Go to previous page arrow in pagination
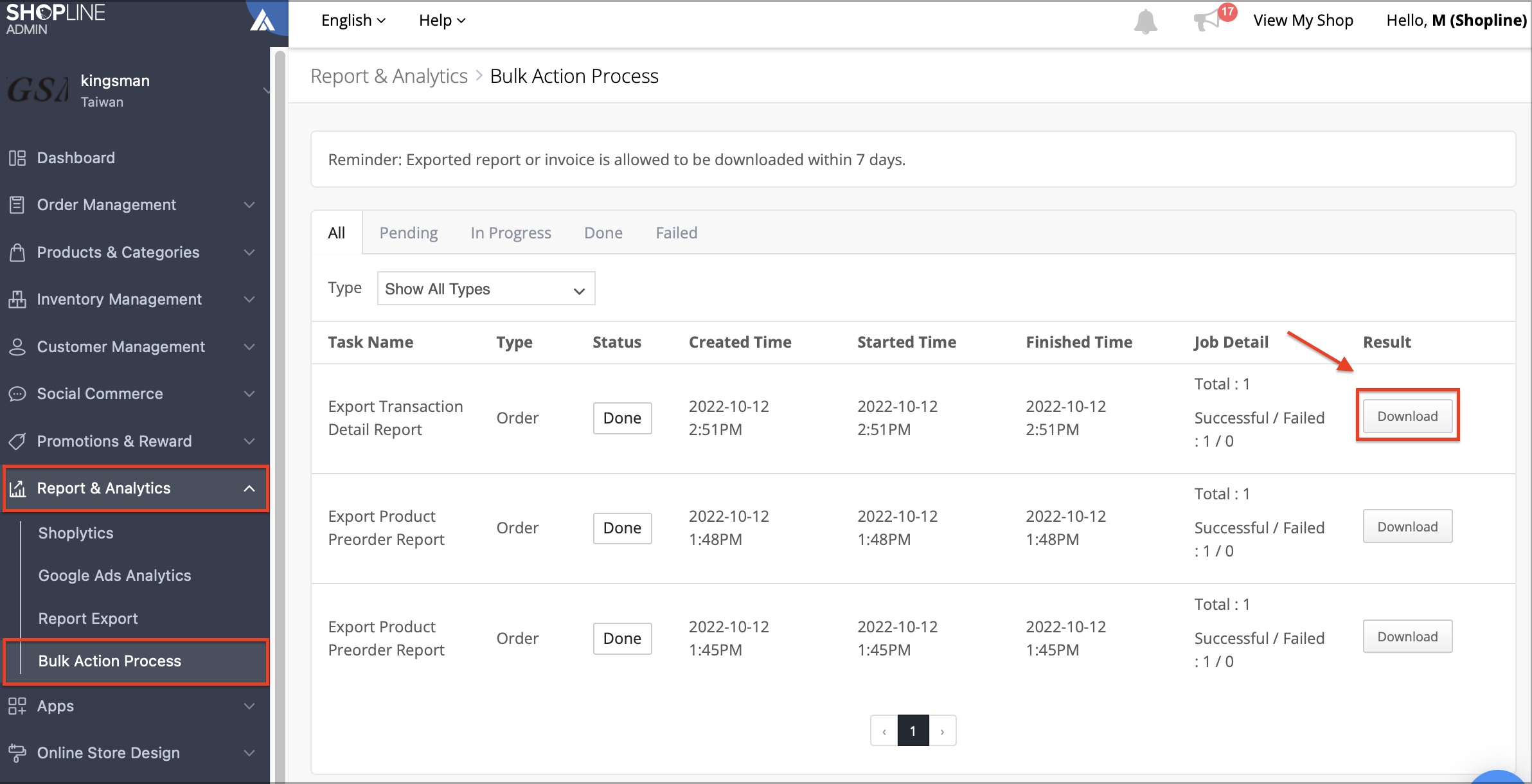The image size is (1532, 784). [884, 731]
